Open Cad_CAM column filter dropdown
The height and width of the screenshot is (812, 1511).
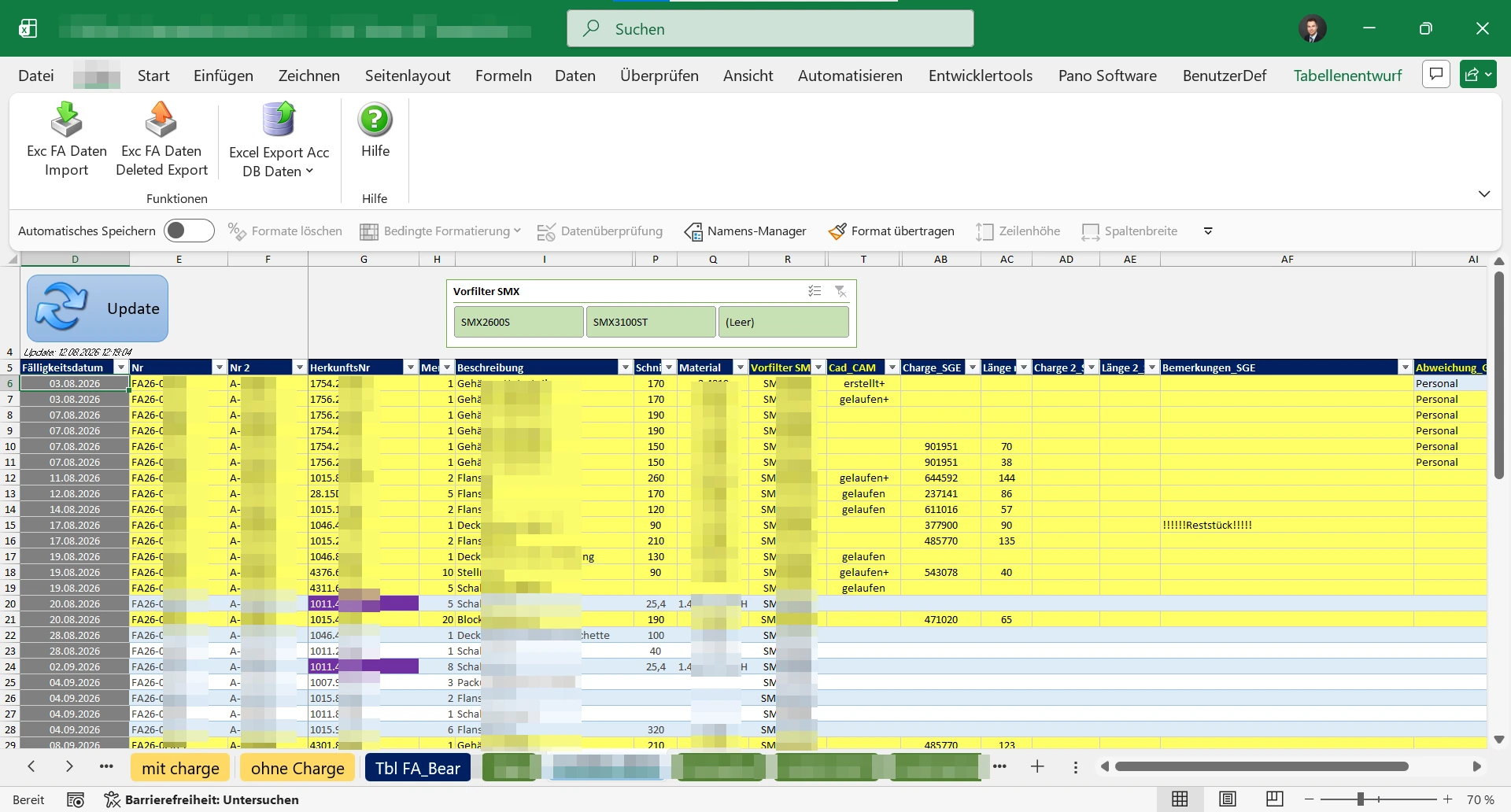coord(892,367)
